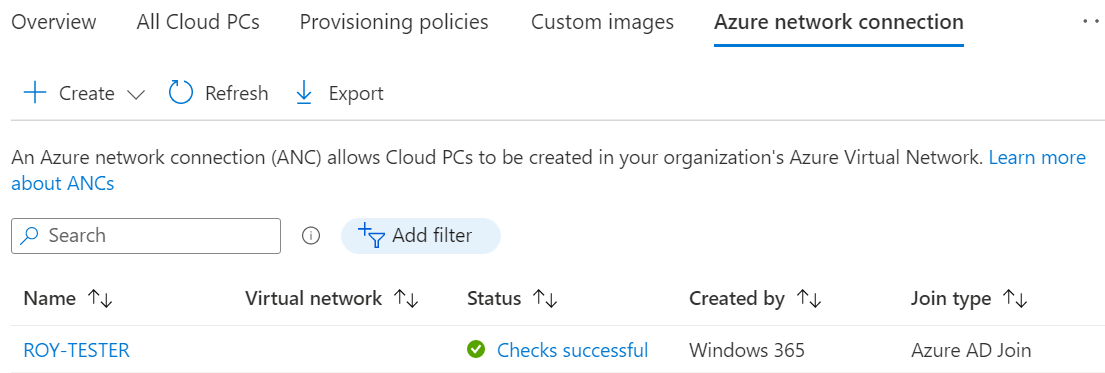Open the ROY-TESTER connection
1105x373 pixels.
(77, 350)
